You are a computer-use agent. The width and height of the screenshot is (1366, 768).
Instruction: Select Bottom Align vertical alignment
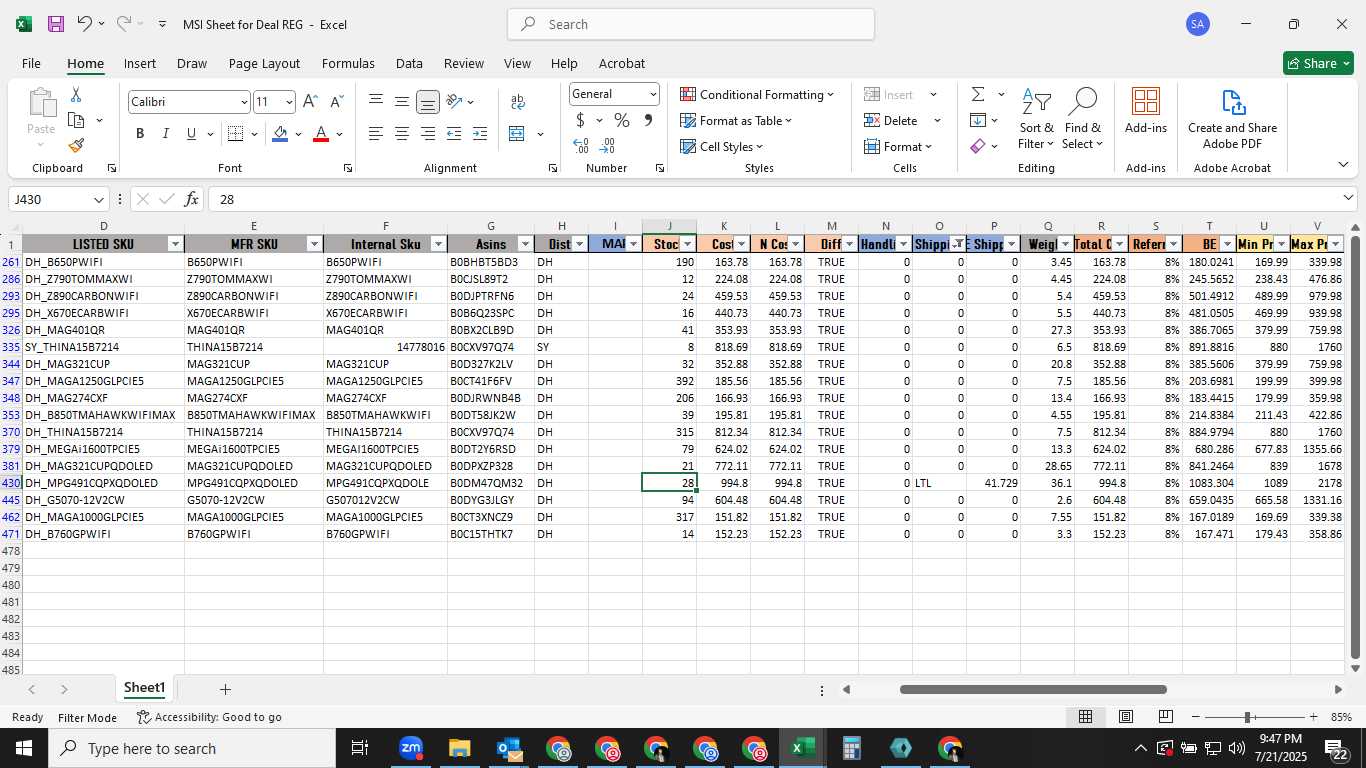[x=428, y=102]
